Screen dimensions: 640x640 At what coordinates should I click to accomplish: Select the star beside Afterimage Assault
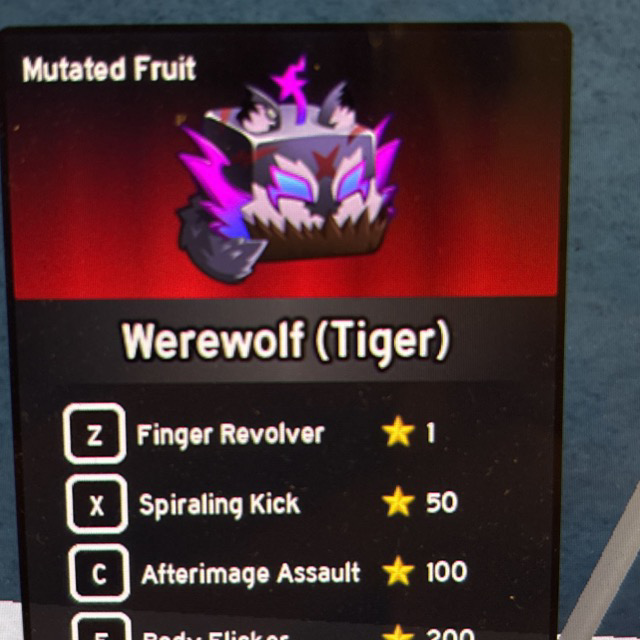point(398,571)
